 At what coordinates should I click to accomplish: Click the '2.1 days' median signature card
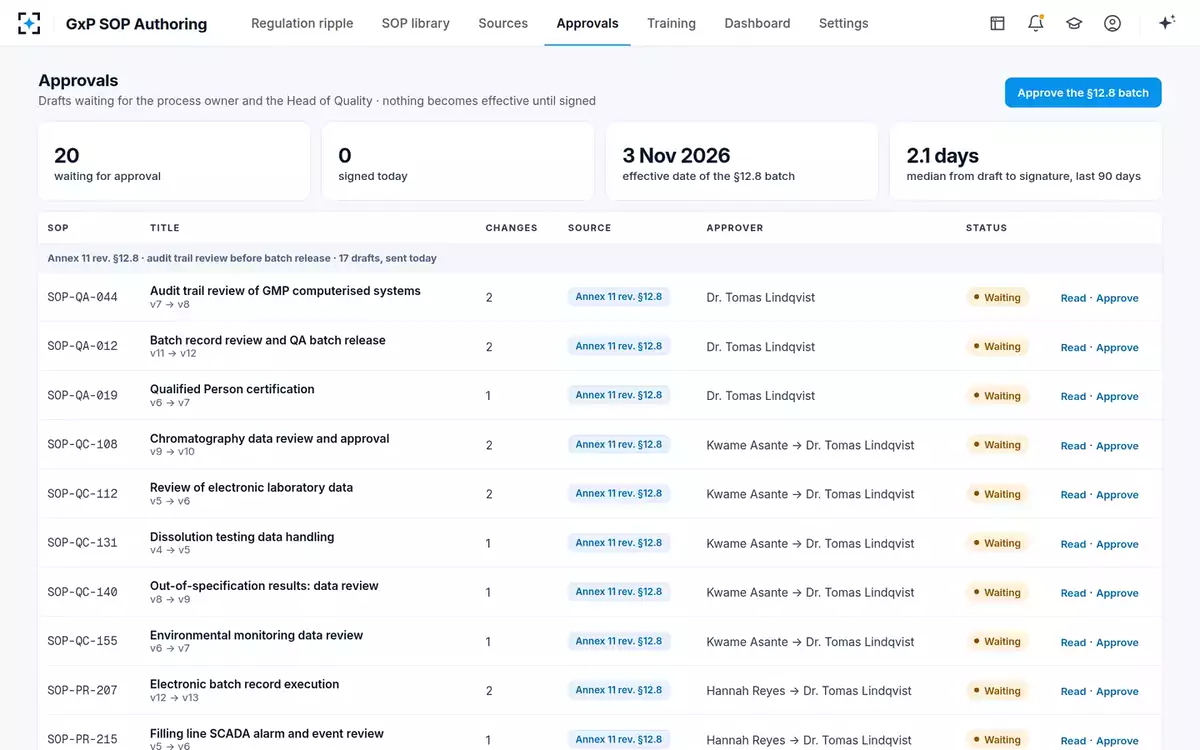1026,162
